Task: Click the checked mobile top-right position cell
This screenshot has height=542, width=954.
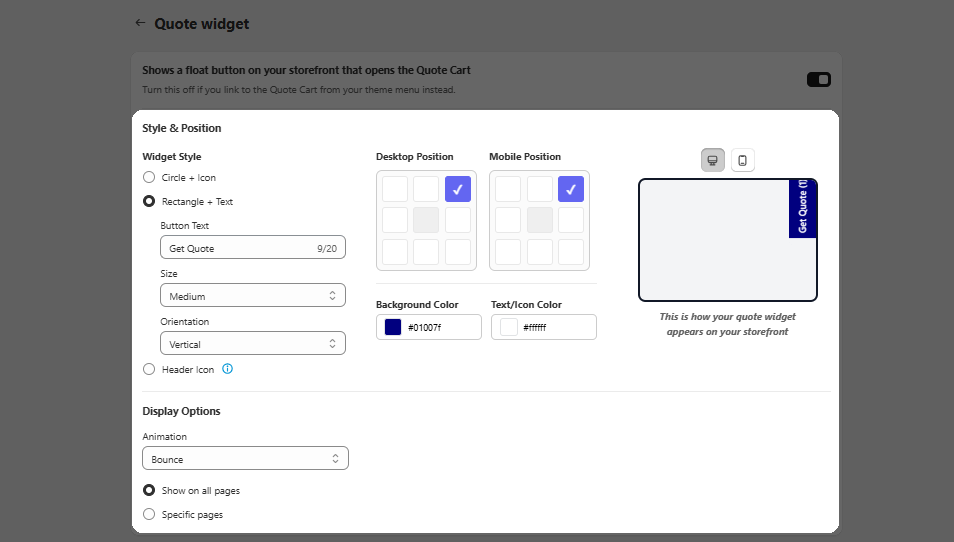Action: (x=571, y=189)
